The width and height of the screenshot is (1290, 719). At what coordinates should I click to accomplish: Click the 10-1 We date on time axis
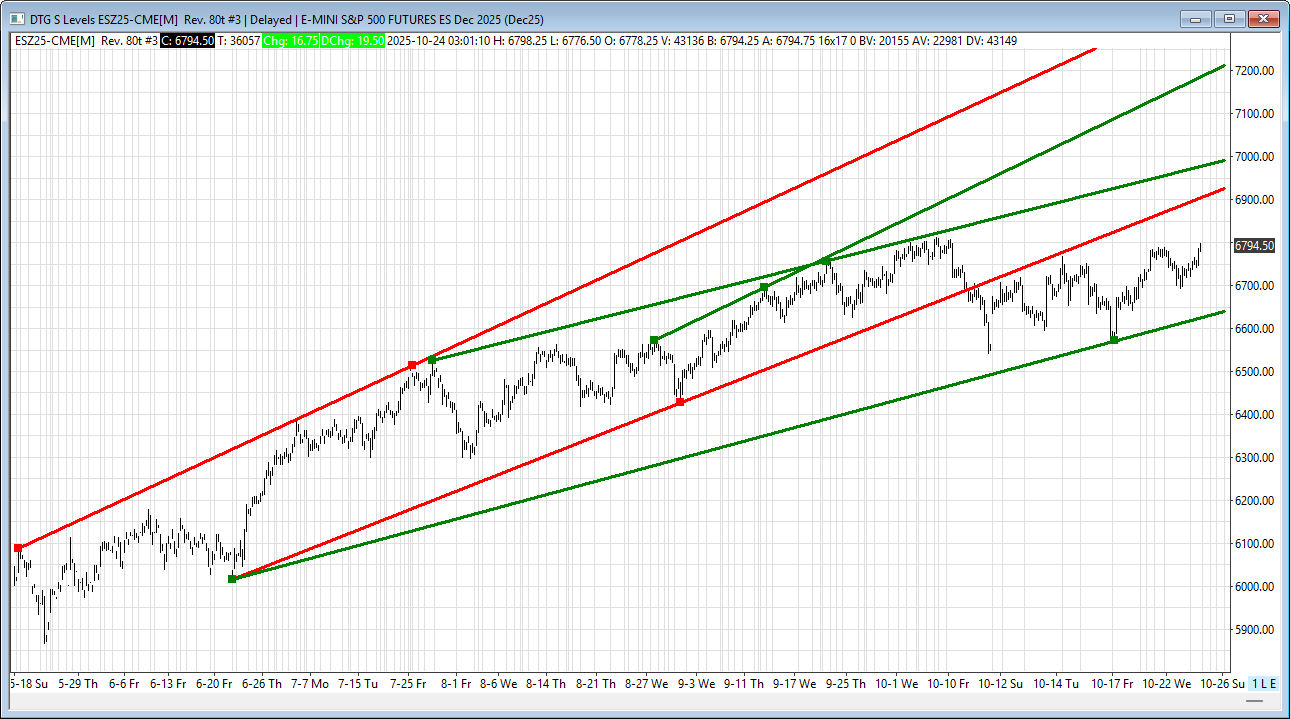(x=896, y=684)
